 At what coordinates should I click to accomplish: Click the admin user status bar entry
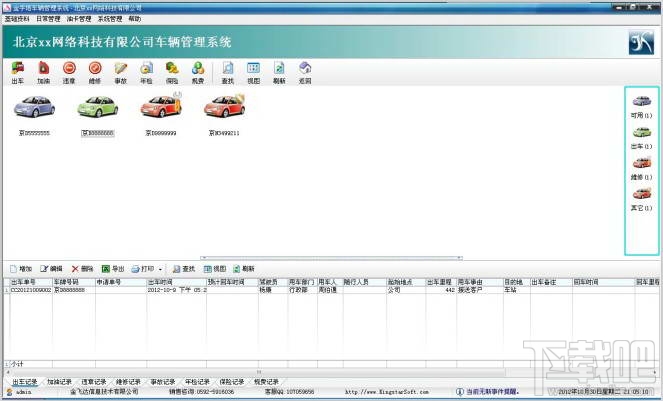click(20, 392)
